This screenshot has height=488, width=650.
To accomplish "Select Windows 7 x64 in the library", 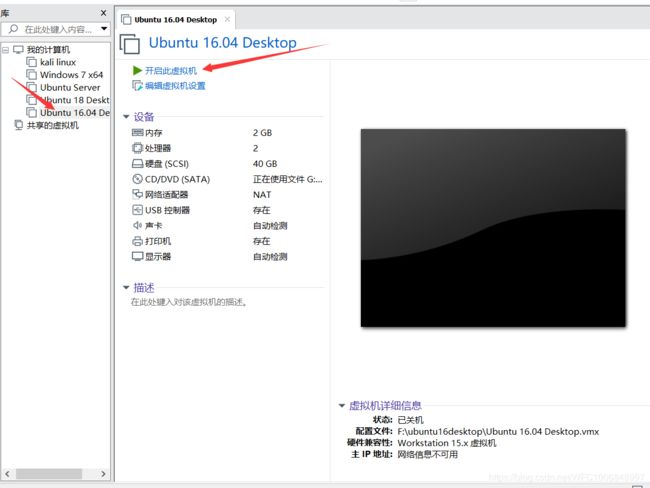I will (71, 75).
